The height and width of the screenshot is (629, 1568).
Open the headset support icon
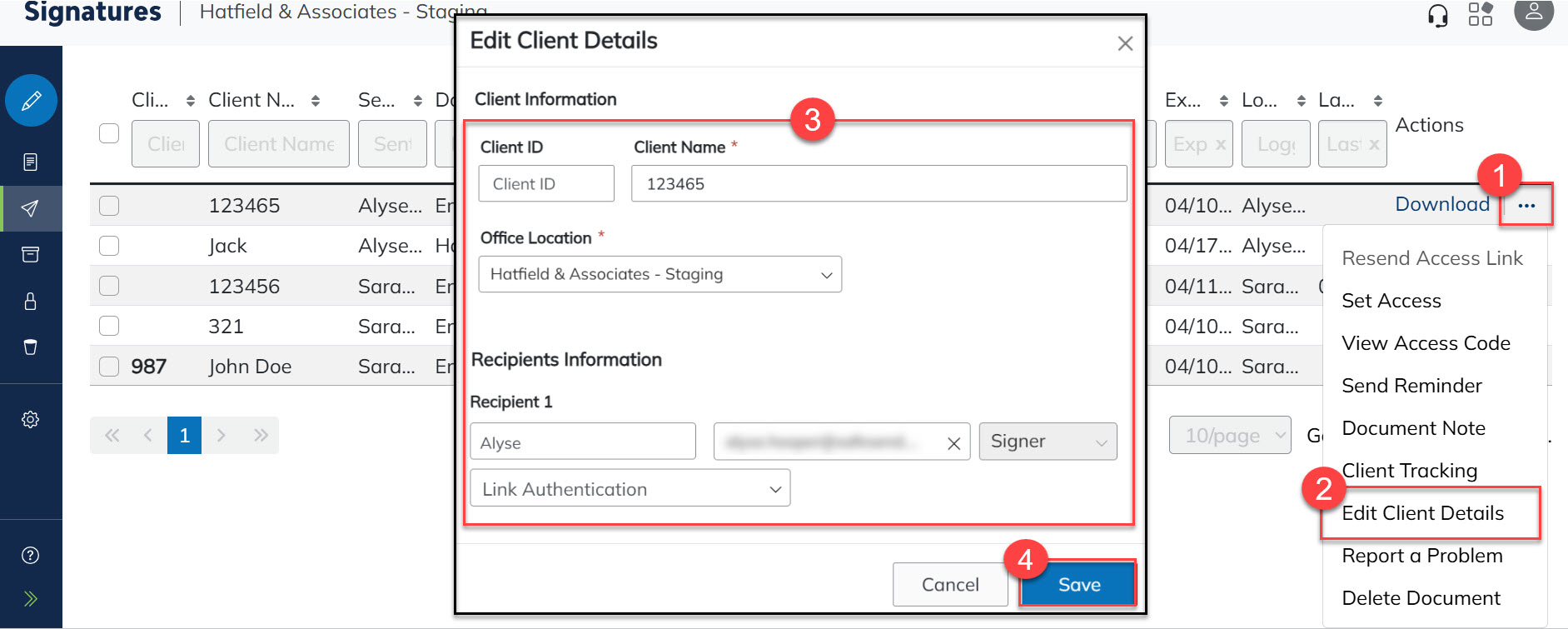(x=1437, y=15)
